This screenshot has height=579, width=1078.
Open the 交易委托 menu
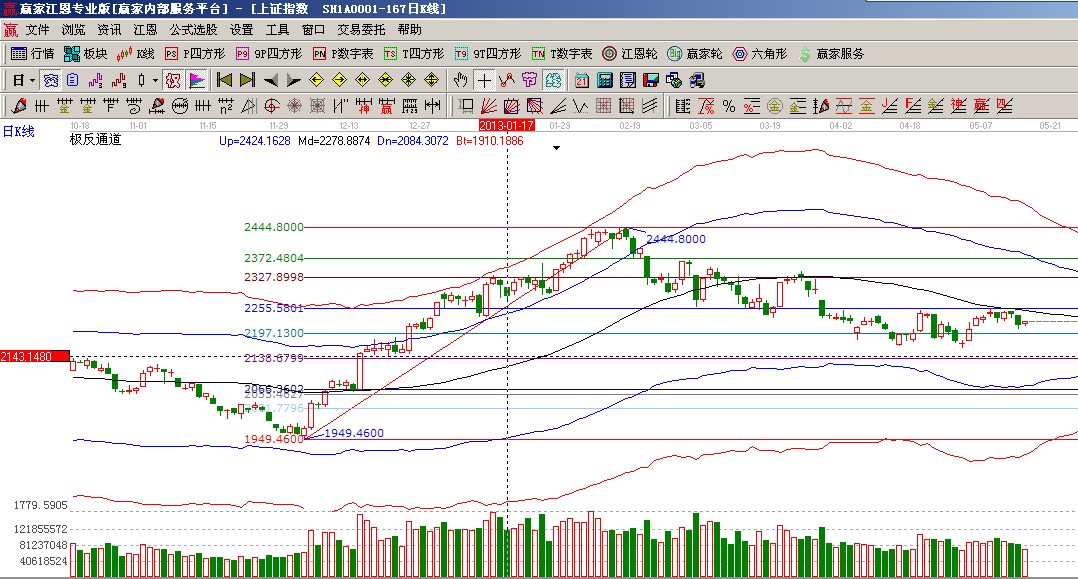pyautogui.click(x=361, y=30)
